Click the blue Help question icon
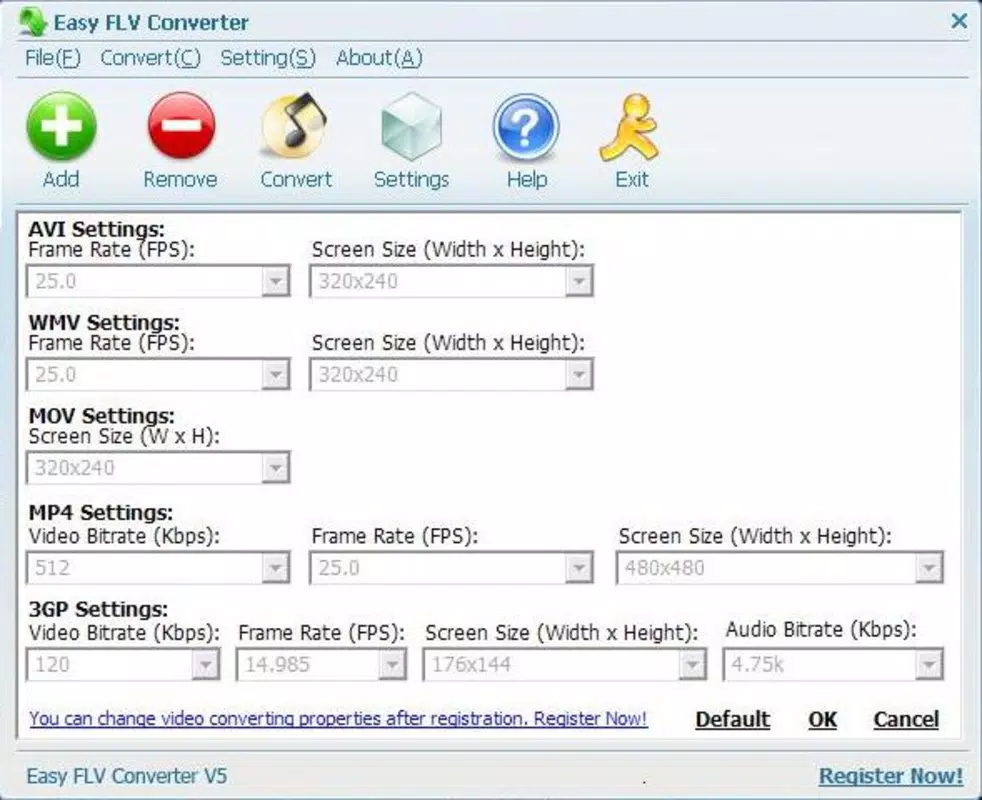 [526, 127]
